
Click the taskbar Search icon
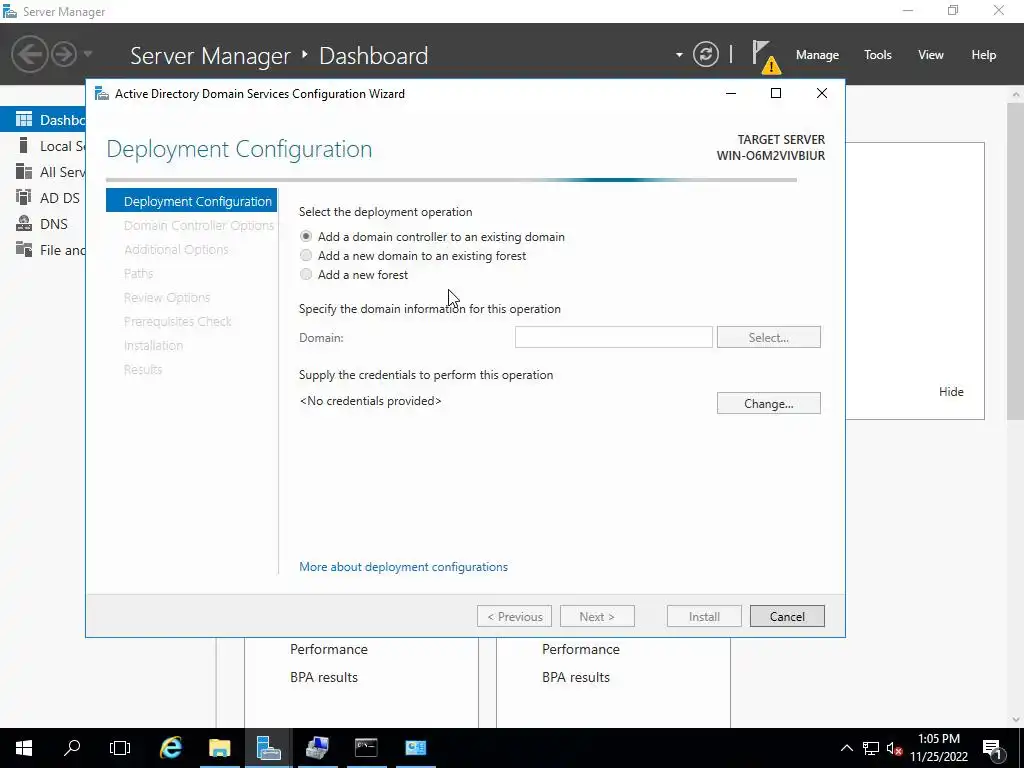coord(72,748)
